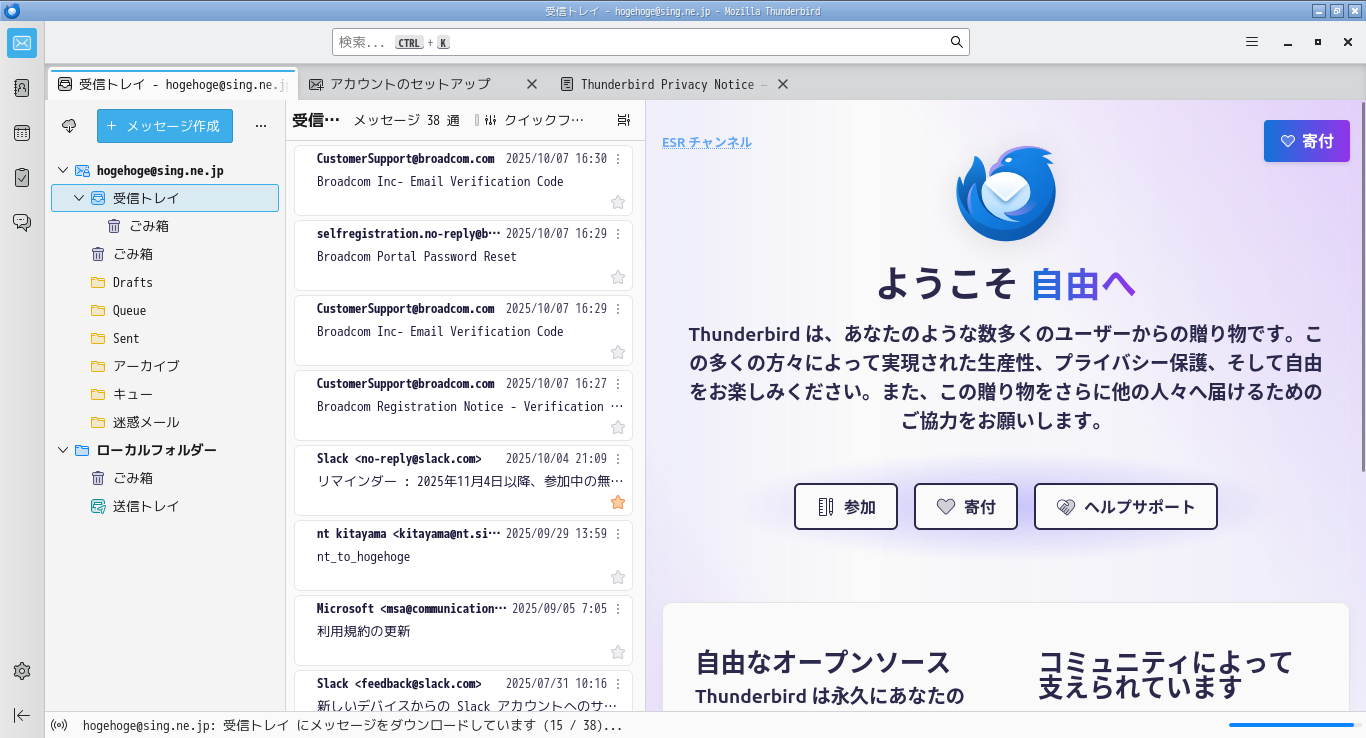
Task: Select the Sent folder
Action: 165,338
